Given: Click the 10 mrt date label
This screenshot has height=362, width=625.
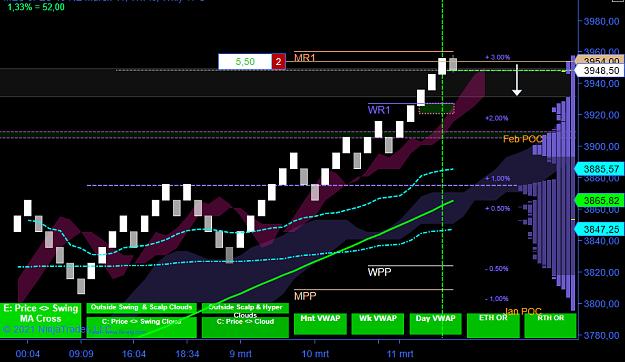Looking at the screenshot, I should (x=315, y=354).
